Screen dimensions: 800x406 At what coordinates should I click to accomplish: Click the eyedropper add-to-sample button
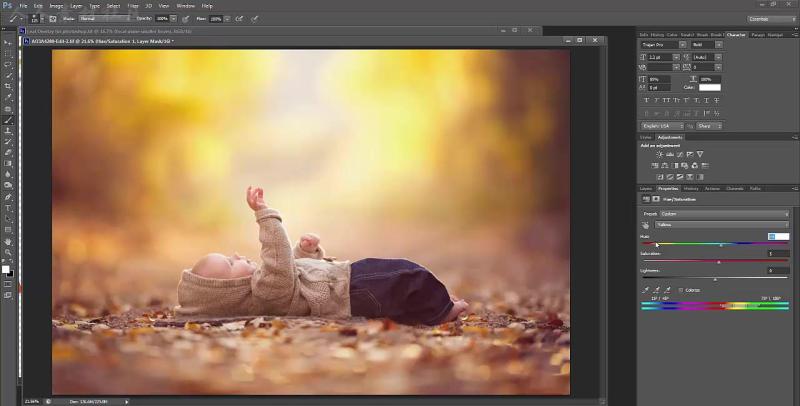coord(657,290)
